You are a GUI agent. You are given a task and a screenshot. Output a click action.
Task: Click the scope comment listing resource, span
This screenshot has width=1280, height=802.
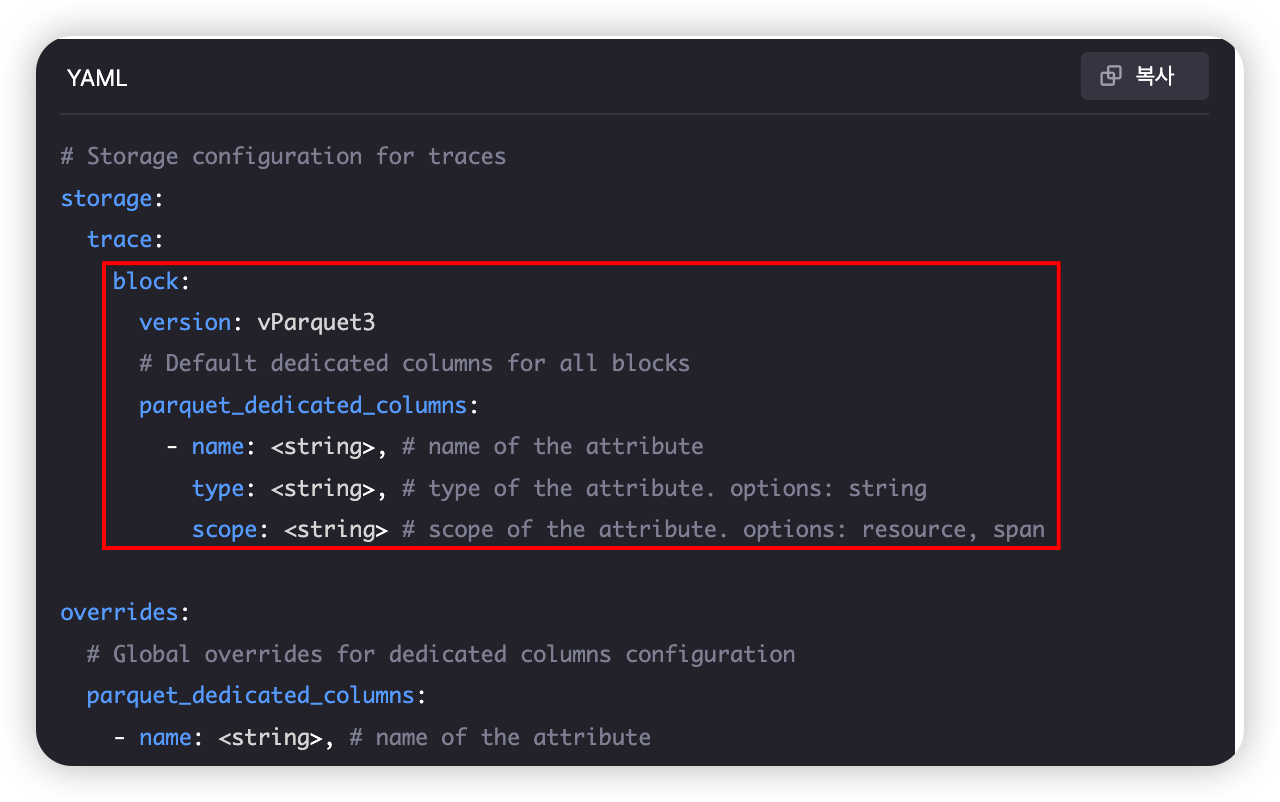pos(723,529)
